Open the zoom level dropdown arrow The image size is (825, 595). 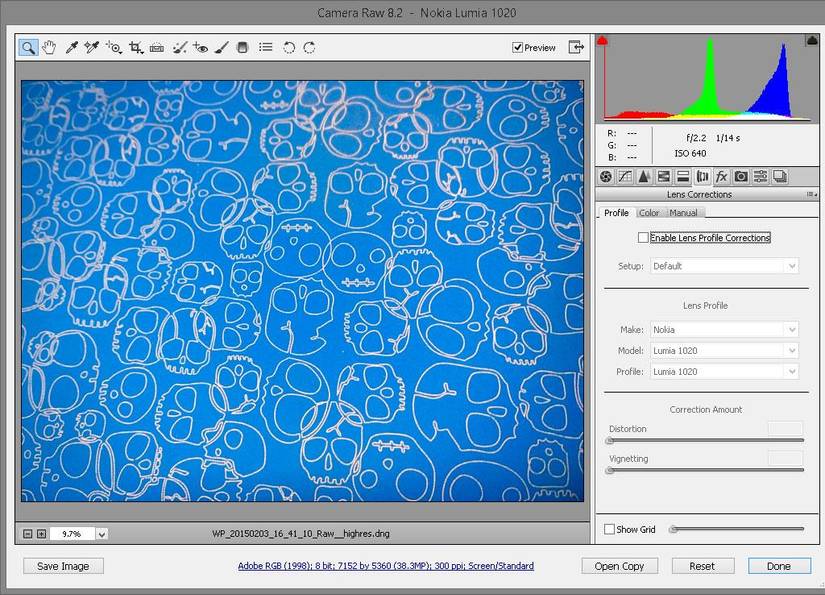pyautogui.click(x=102, y=534)
